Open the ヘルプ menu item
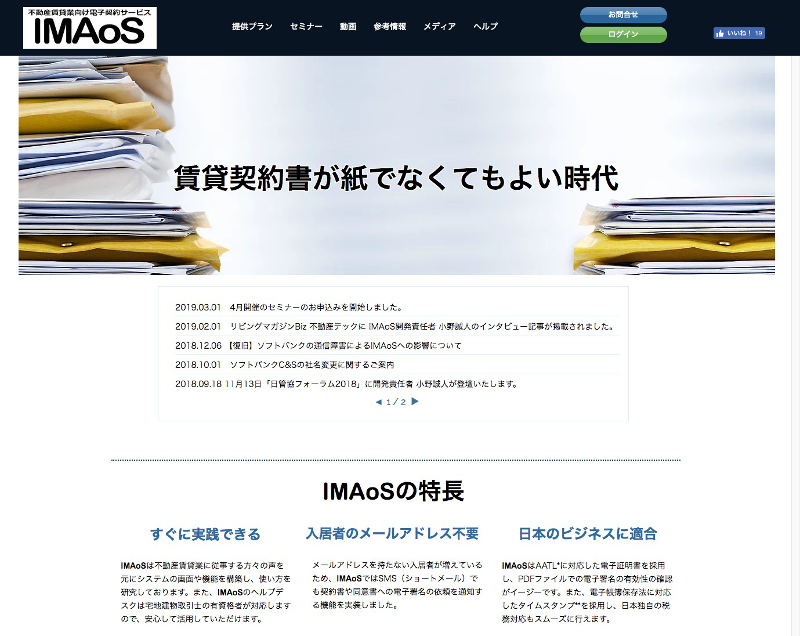 (485, 27)
